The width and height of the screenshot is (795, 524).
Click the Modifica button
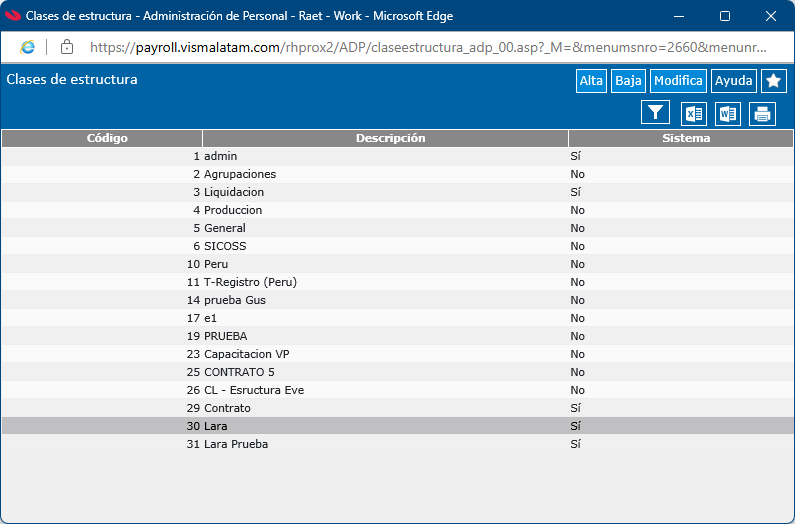pyautogui.click(x=678, y=81)
